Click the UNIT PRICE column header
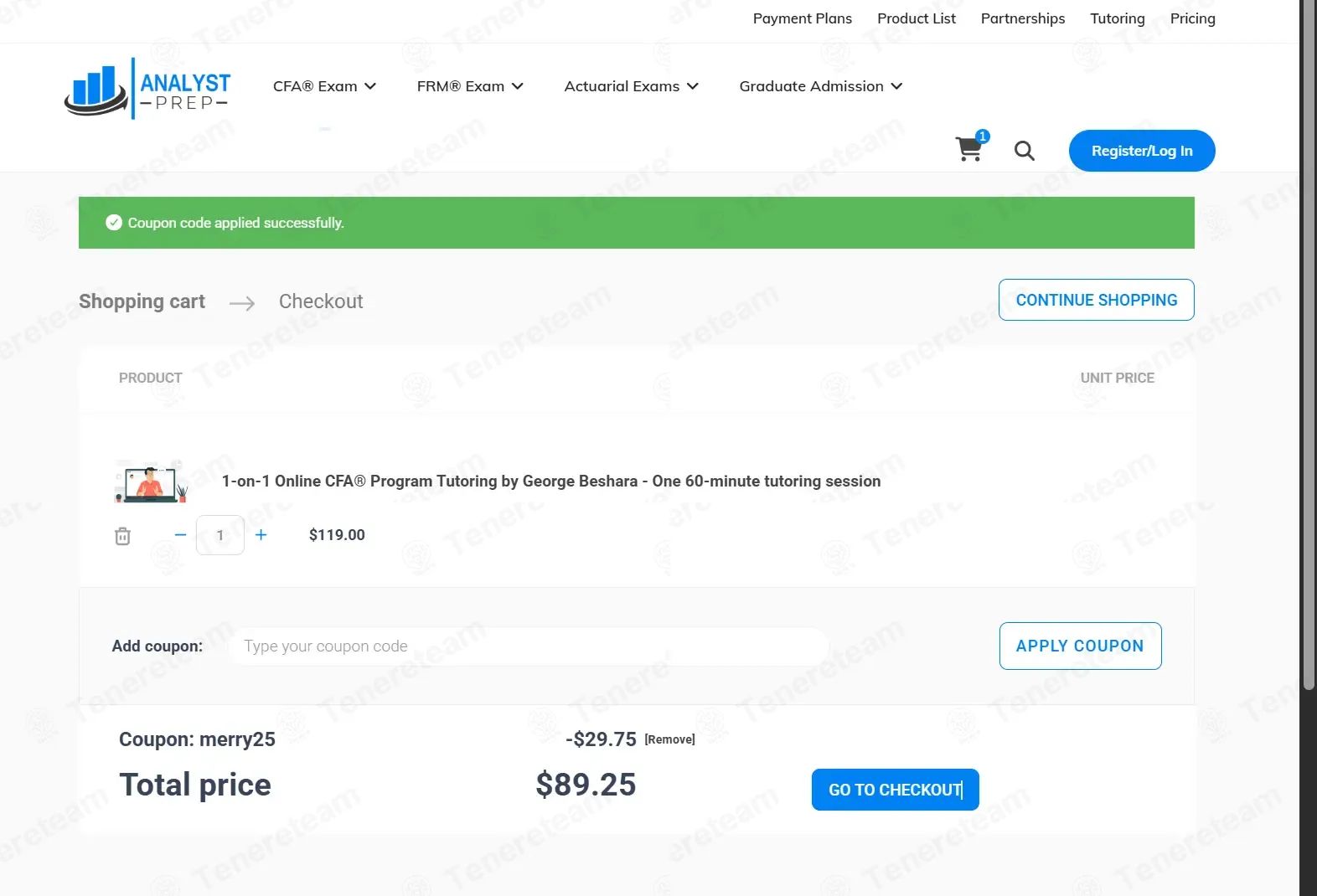The width and height of the screenshot is (1317, 896). click(1117, 378)
